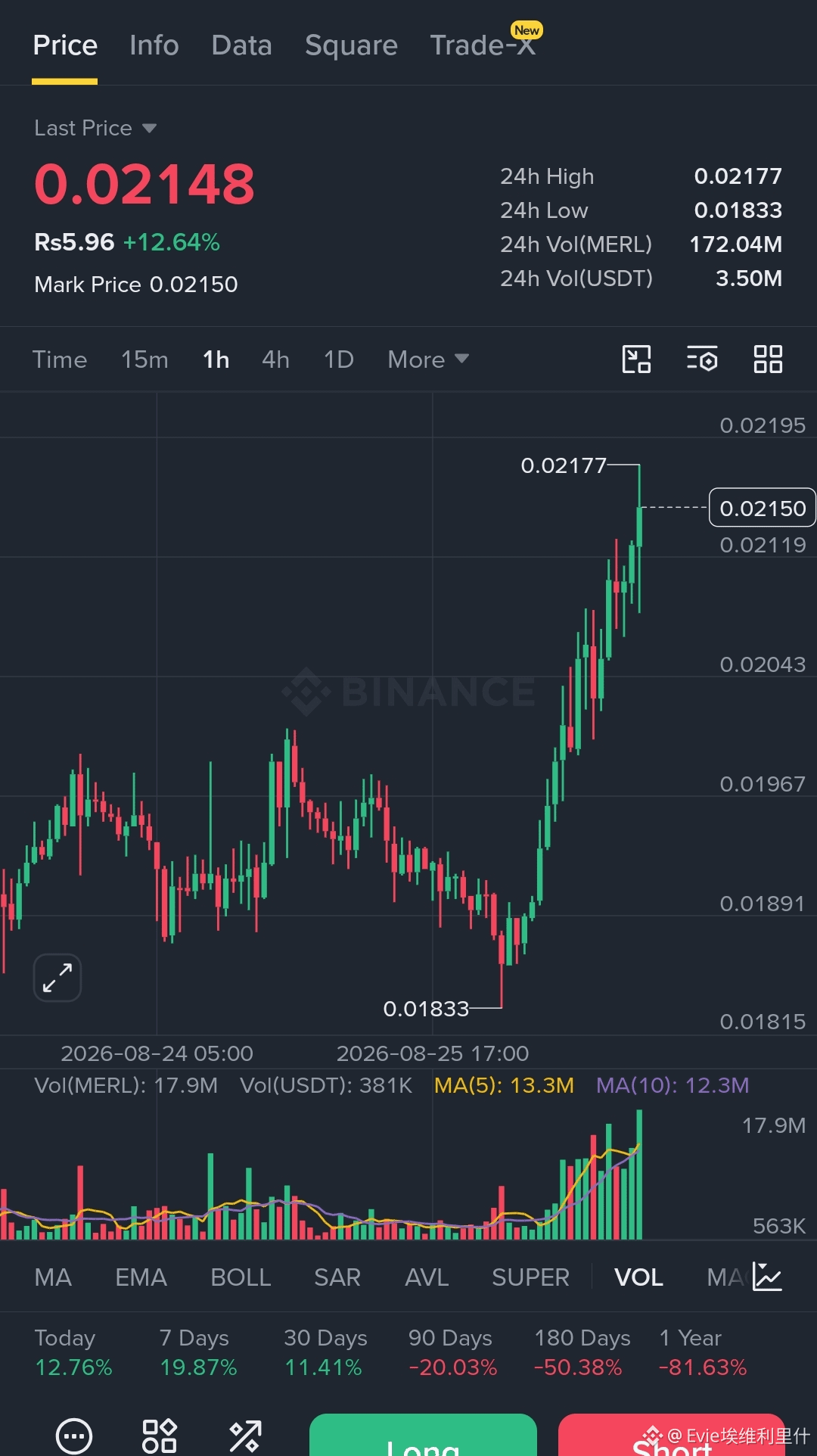
Task: Open the percent tag icon in bottom bar
Action: coord(245,1436)
